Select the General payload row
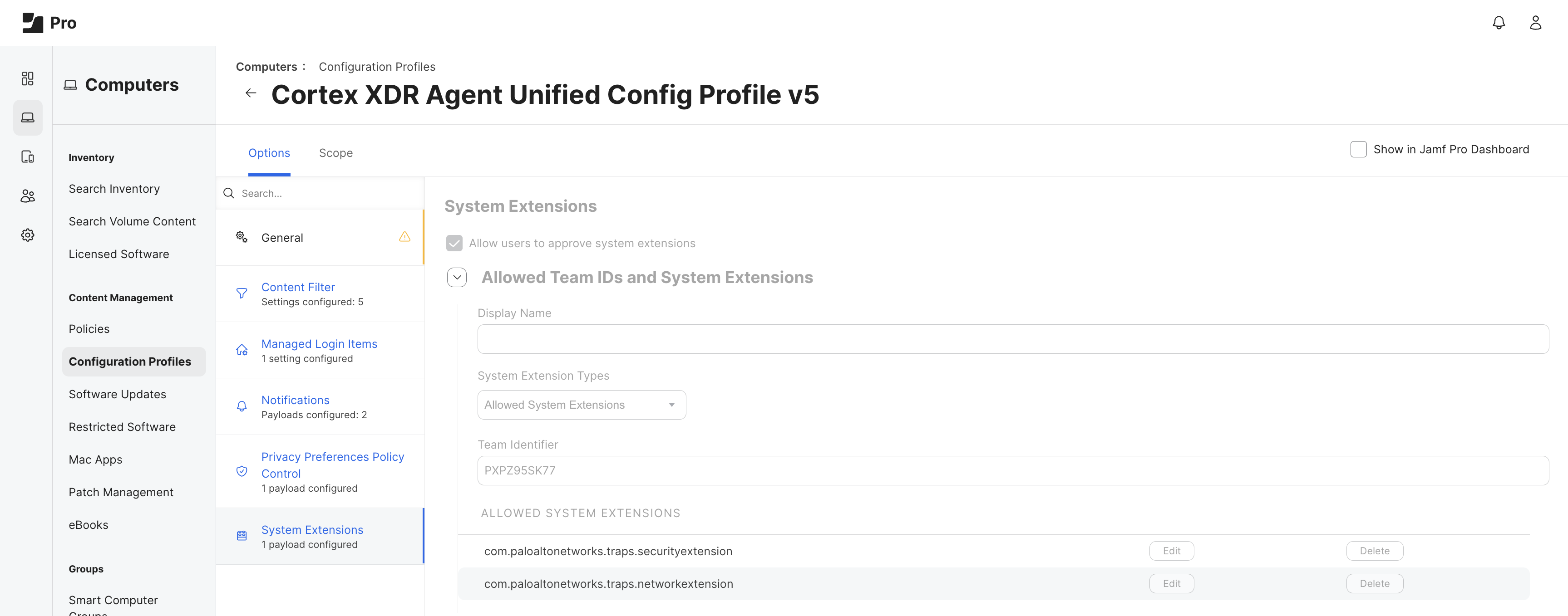 click(x=320, y=237)
